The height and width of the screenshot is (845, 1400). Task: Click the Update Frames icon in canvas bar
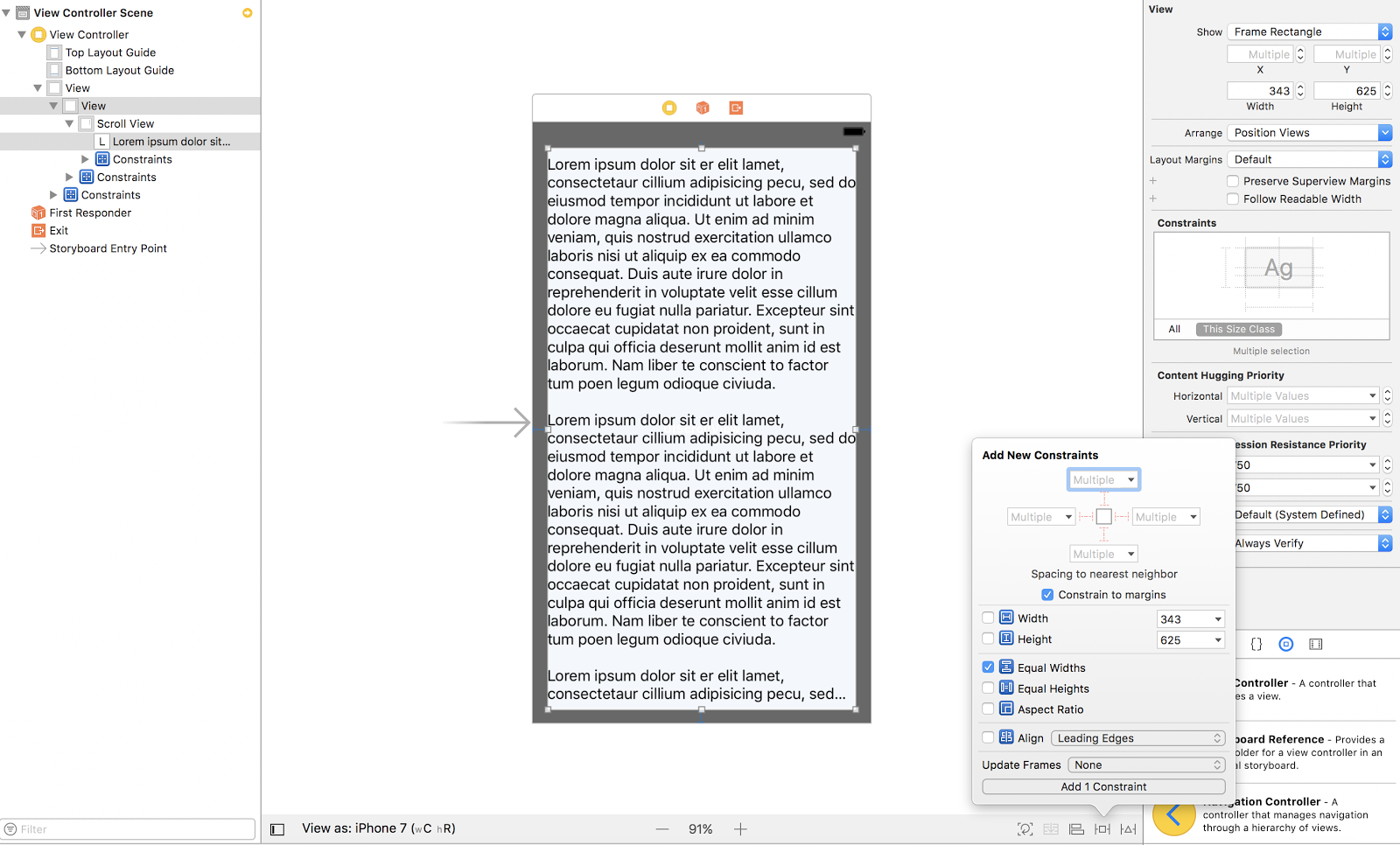(x=1025, y=829)
